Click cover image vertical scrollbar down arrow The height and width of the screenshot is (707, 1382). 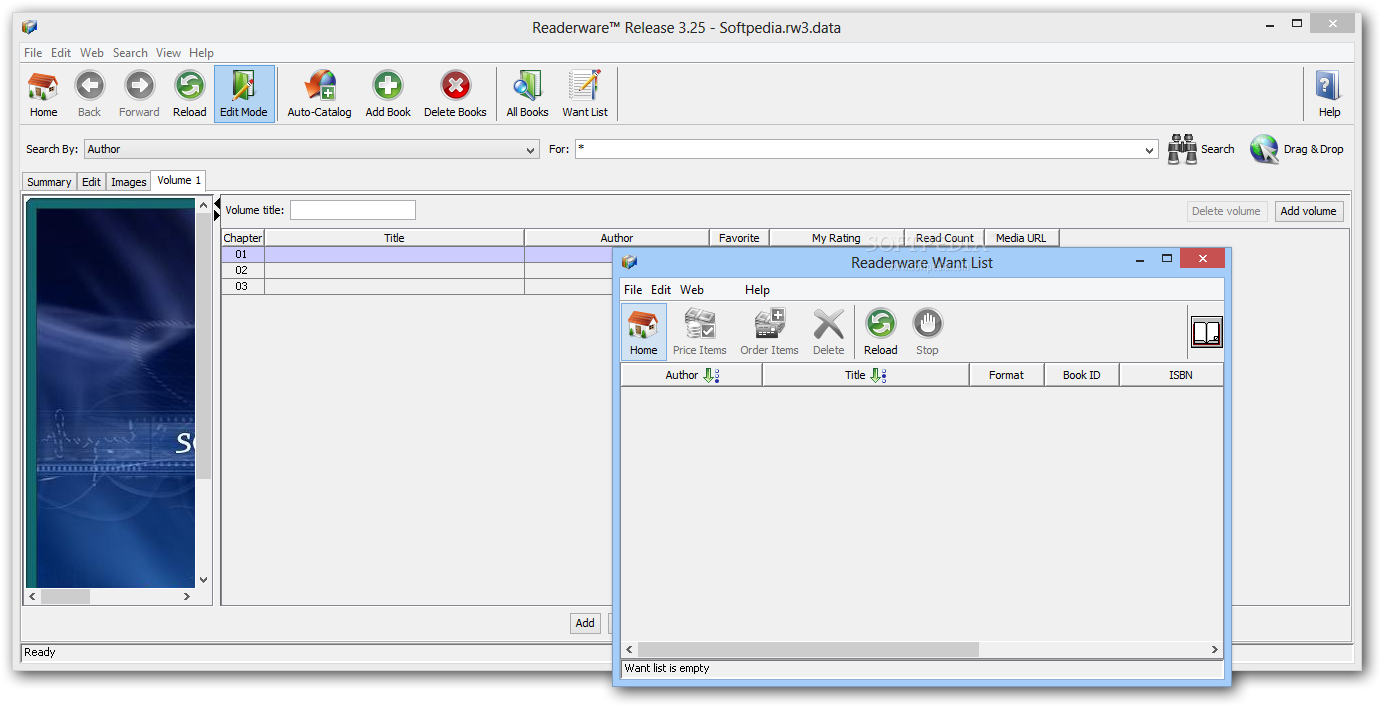(x=204, y=579)
